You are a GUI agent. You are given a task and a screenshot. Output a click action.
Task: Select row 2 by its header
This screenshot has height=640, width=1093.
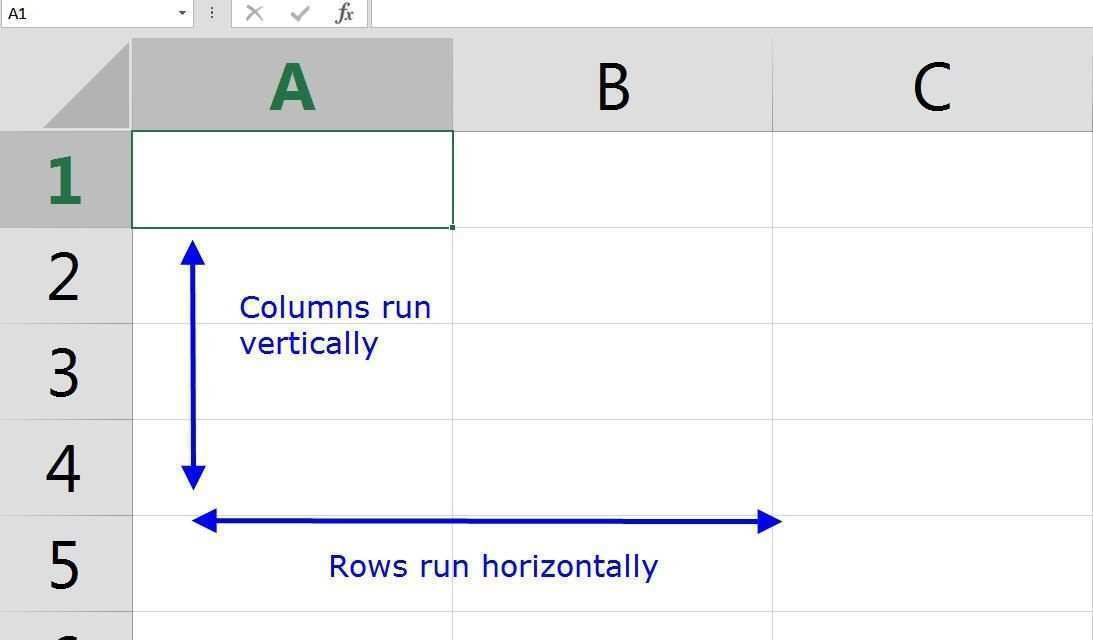65,276
